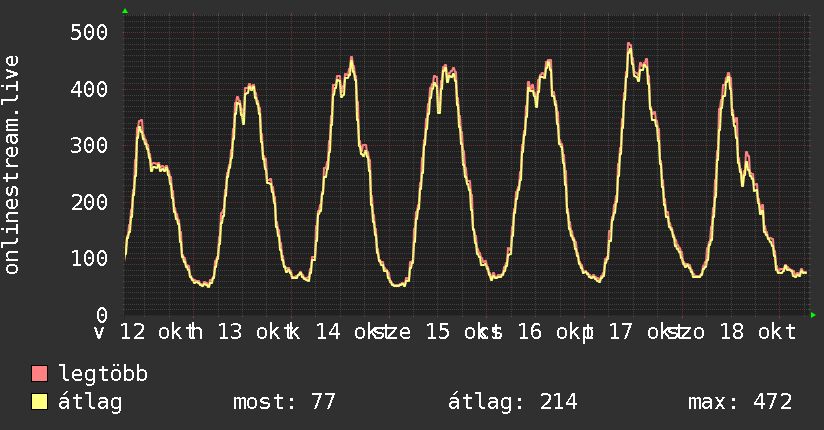The width and height of the screenshot is (824, 430).
Task: Click the 12 okt peak on the graph
Action: pyautogui.click(x=140, y=122)
